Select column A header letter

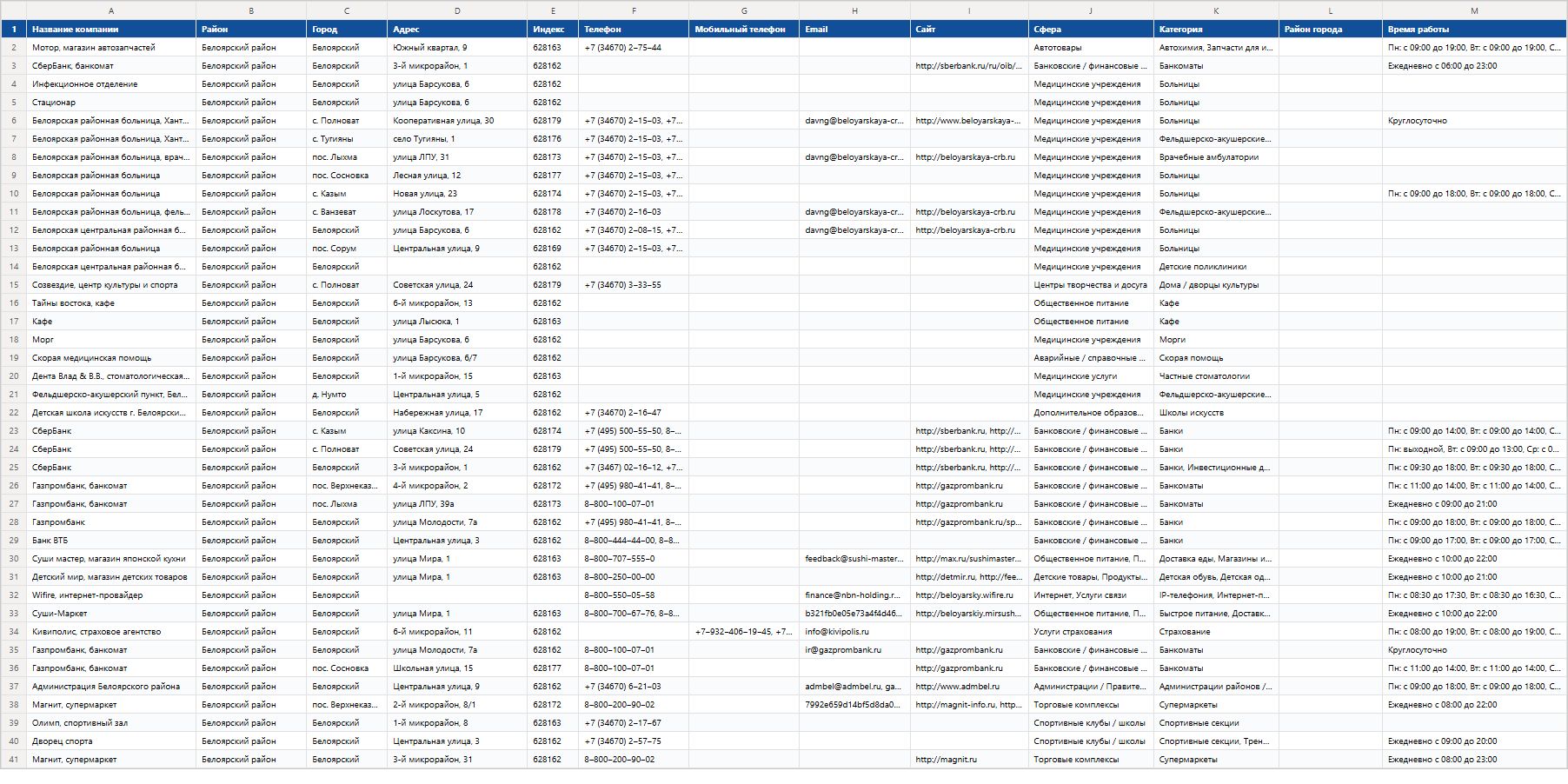[x=111, y=10]
